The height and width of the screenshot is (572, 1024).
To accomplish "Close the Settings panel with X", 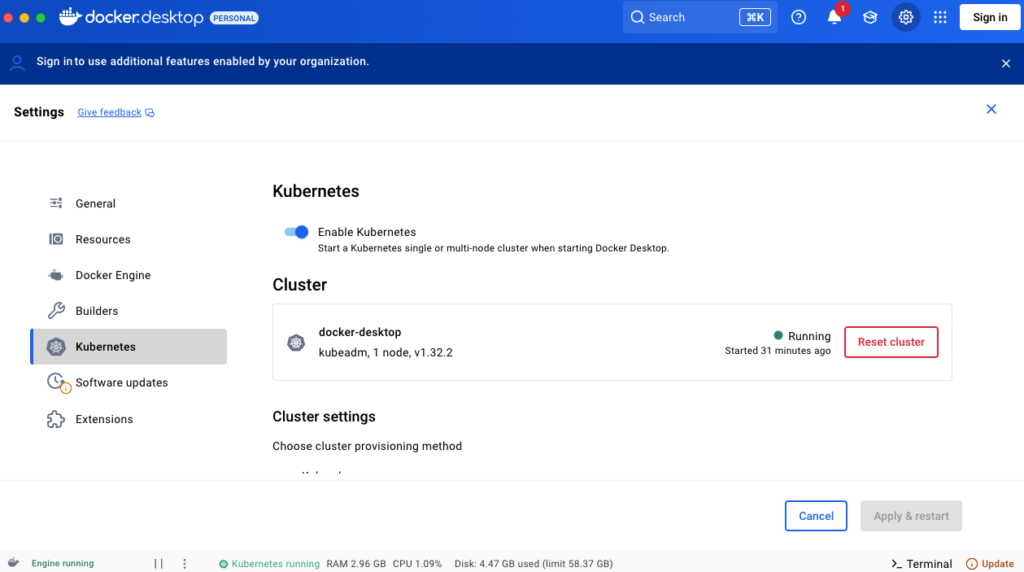I will pos(991,109).
